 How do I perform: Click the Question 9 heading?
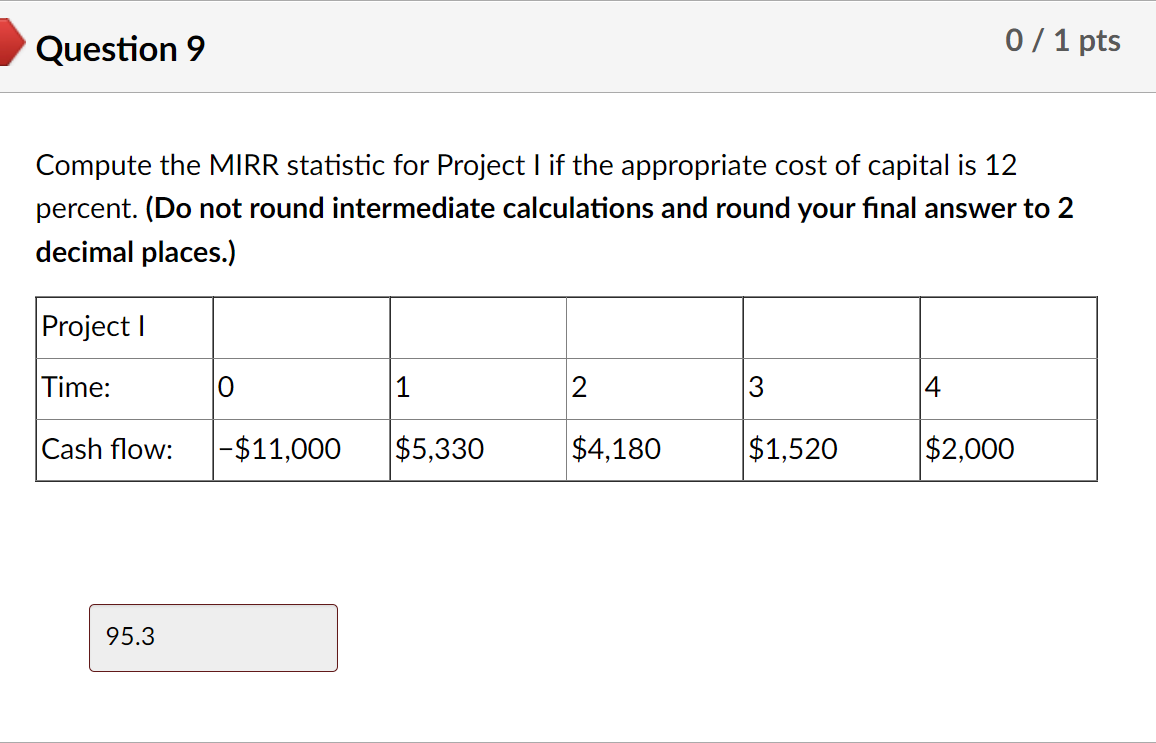click(x=119, y=49)
